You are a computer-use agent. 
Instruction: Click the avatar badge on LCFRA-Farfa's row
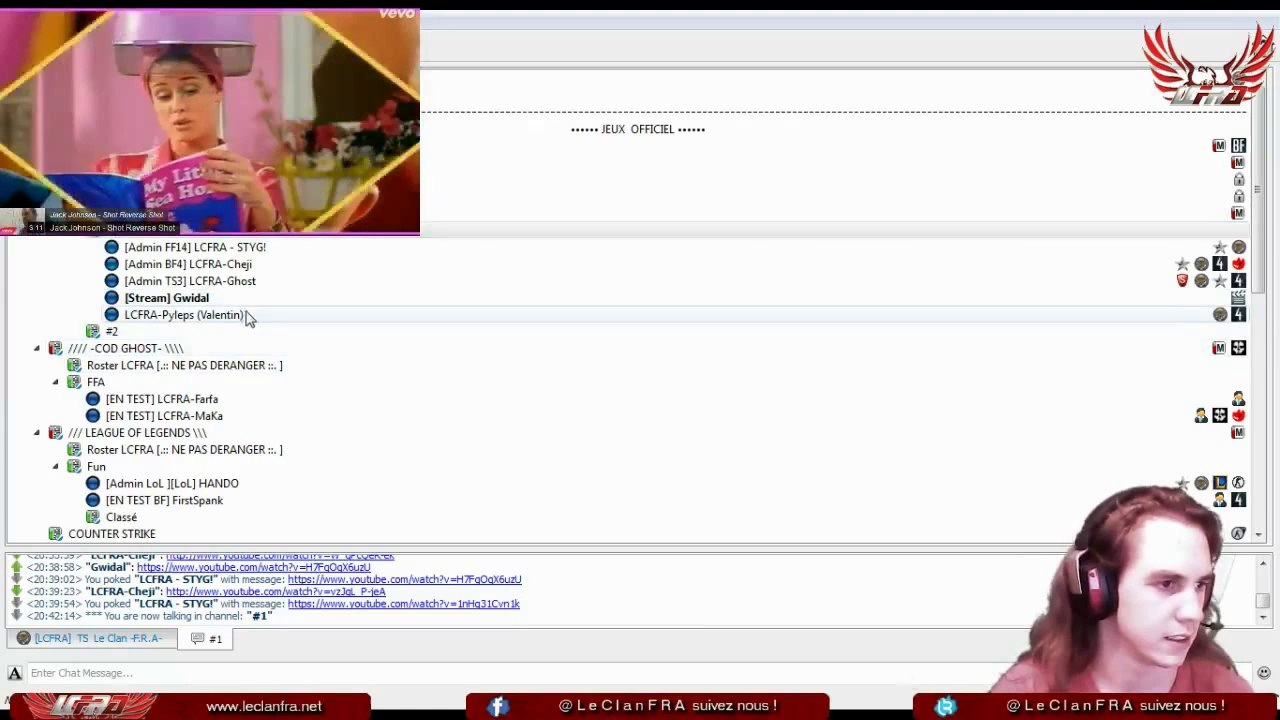point(1238,399)
